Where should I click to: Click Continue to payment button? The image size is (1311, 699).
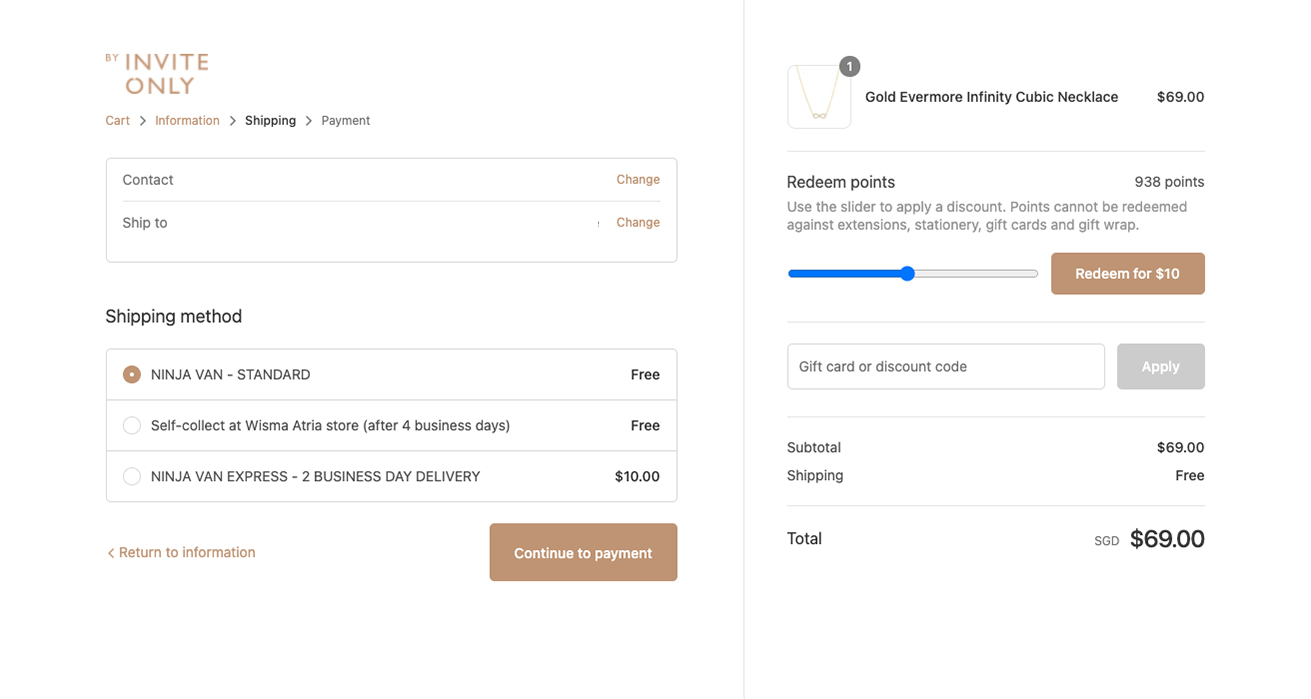pyautogui.click(x=583, y=552)
